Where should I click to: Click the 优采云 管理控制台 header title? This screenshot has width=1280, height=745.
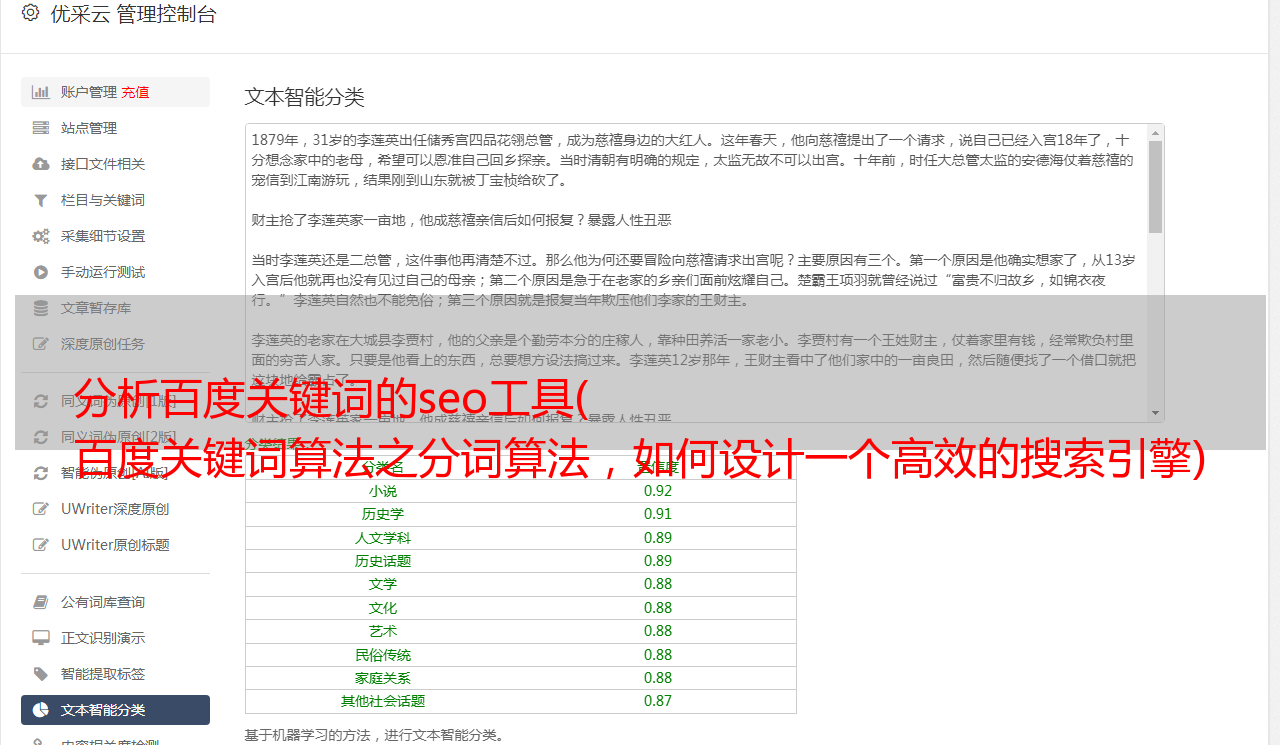tap(133, 14)
